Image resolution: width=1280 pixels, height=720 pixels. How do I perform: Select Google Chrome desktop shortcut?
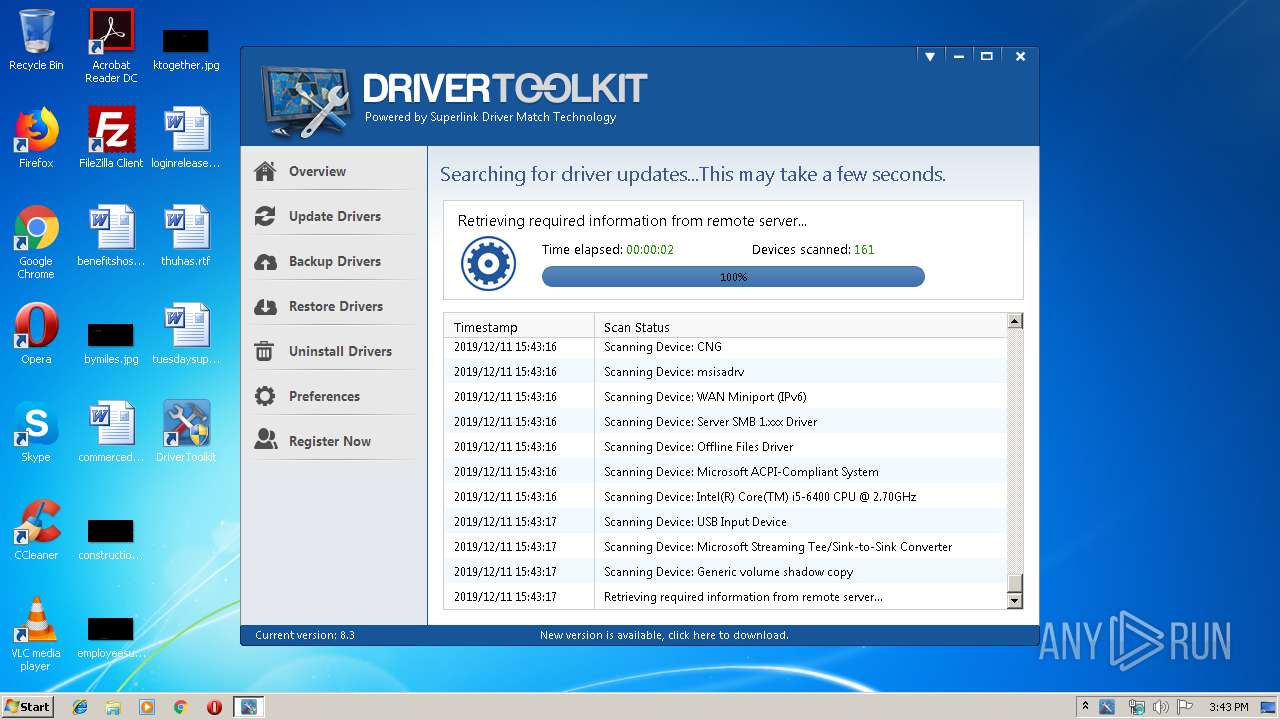[x=36, y=242]
